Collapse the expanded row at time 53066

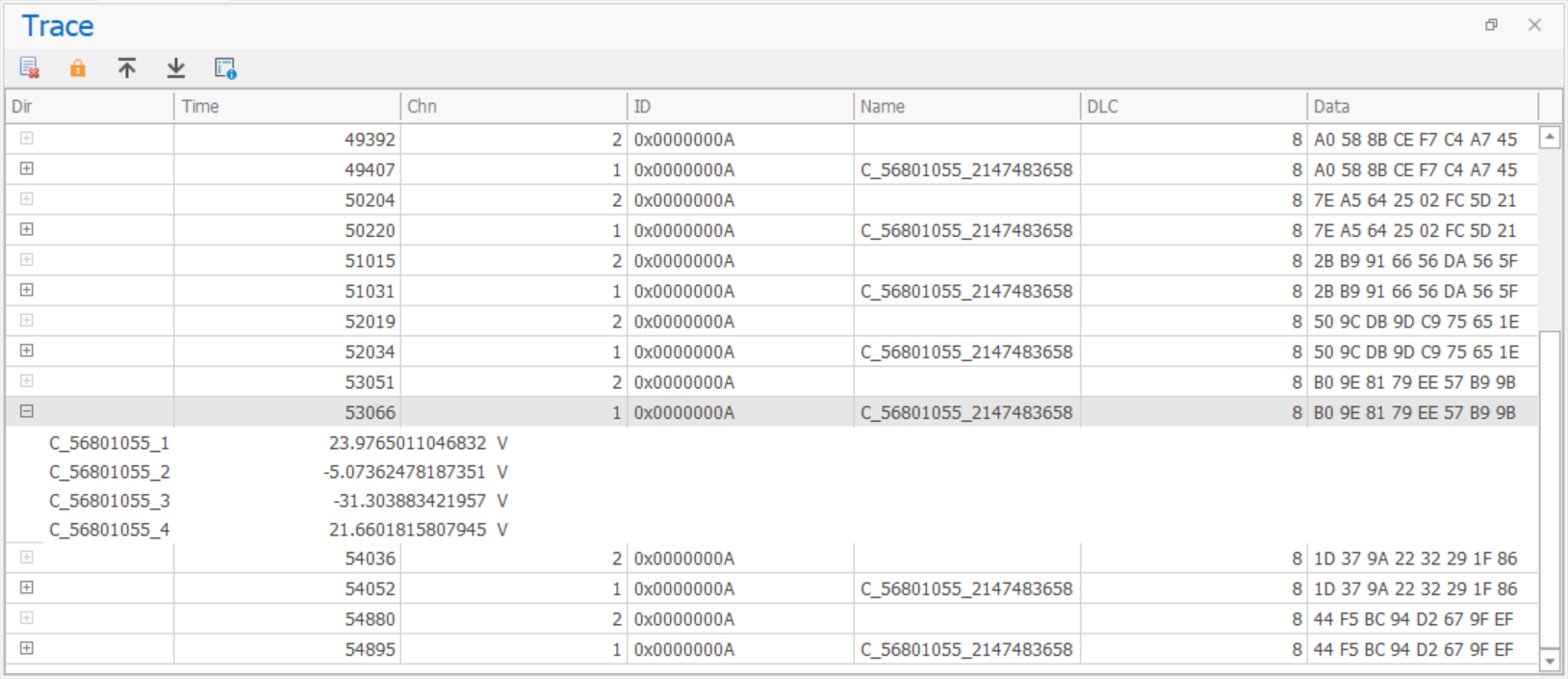pos(27,411)
